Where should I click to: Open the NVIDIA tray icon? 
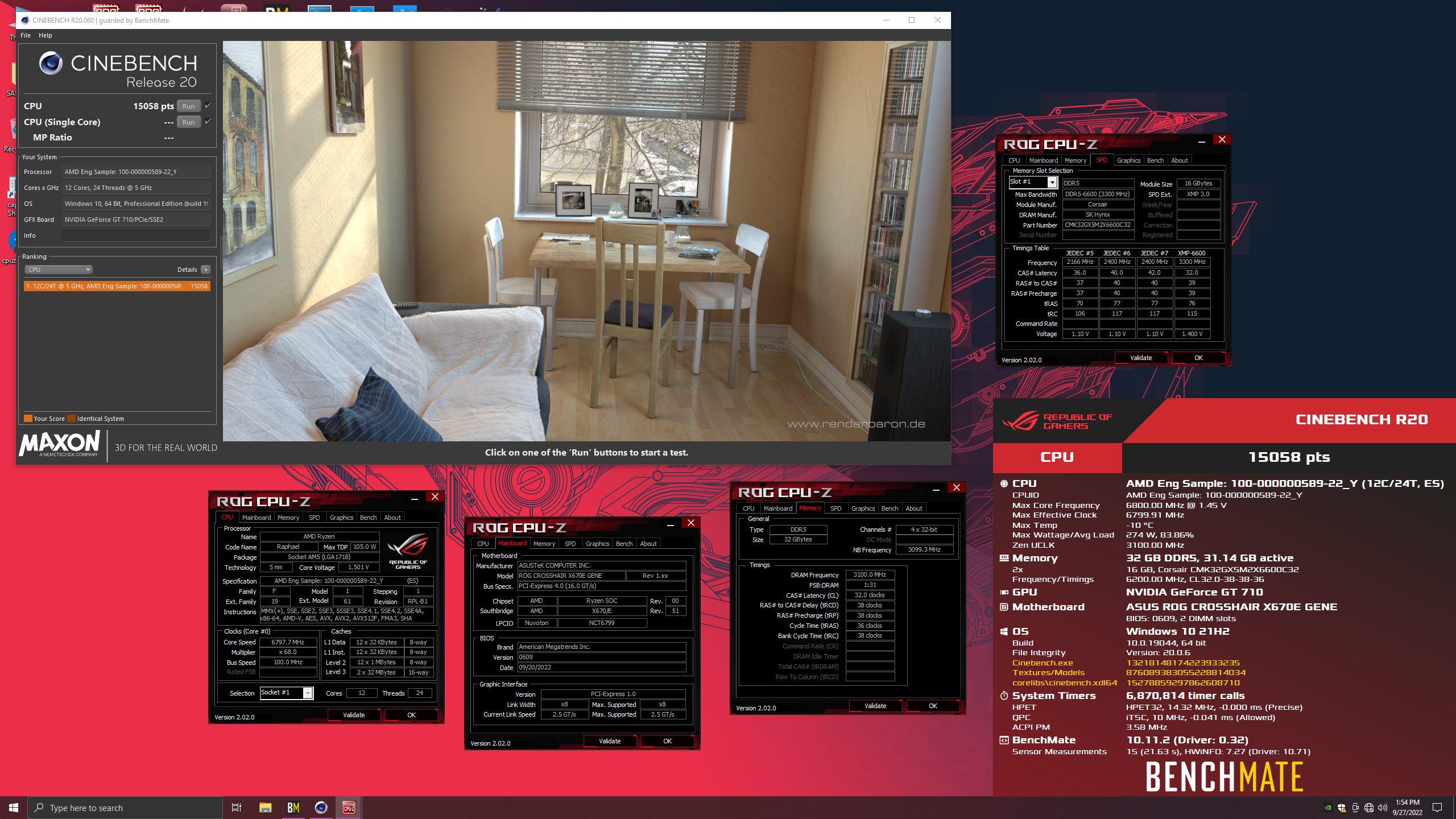click(x=1327, y=808)
